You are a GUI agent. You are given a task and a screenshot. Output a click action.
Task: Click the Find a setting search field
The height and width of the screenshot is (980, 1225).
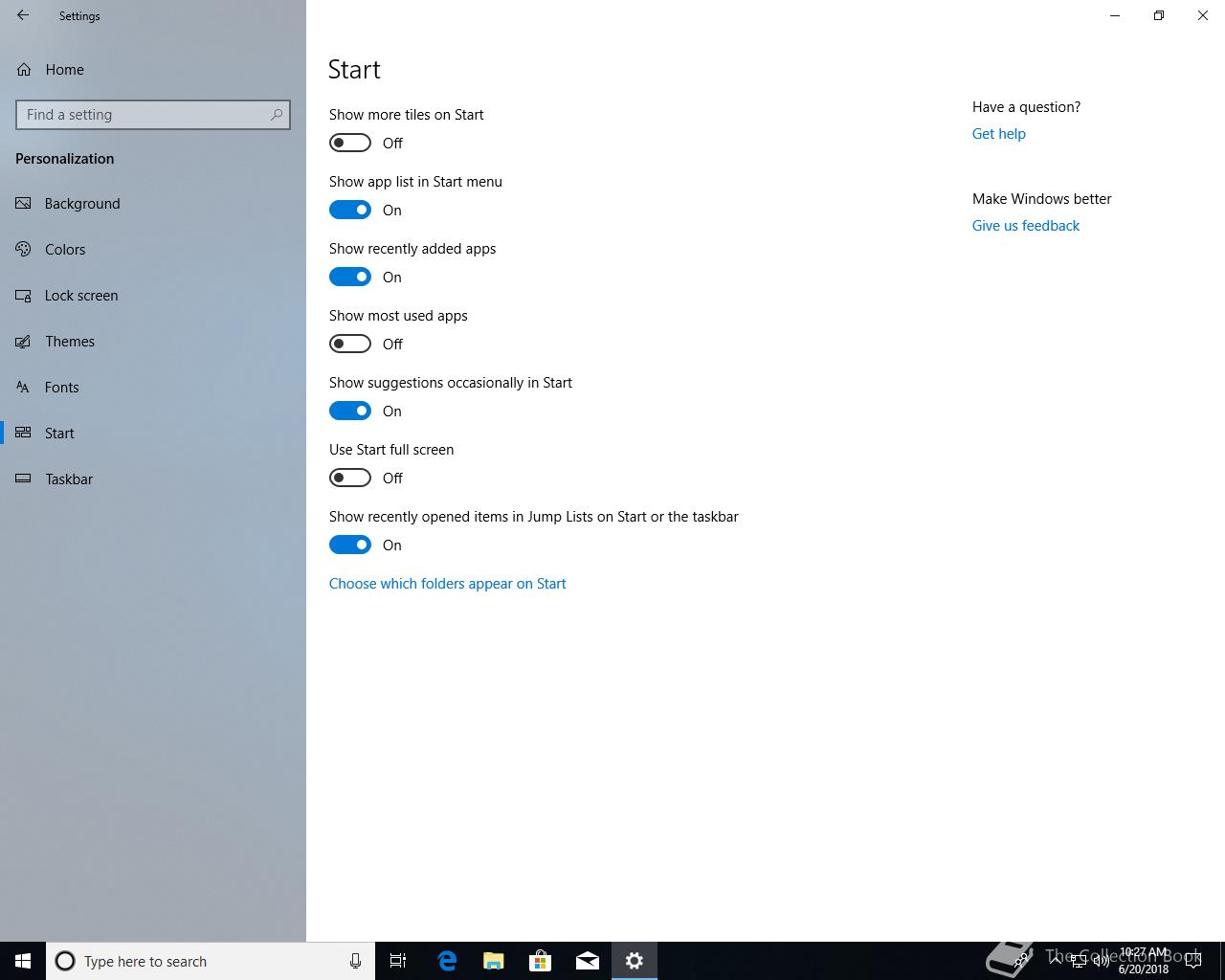153,115
